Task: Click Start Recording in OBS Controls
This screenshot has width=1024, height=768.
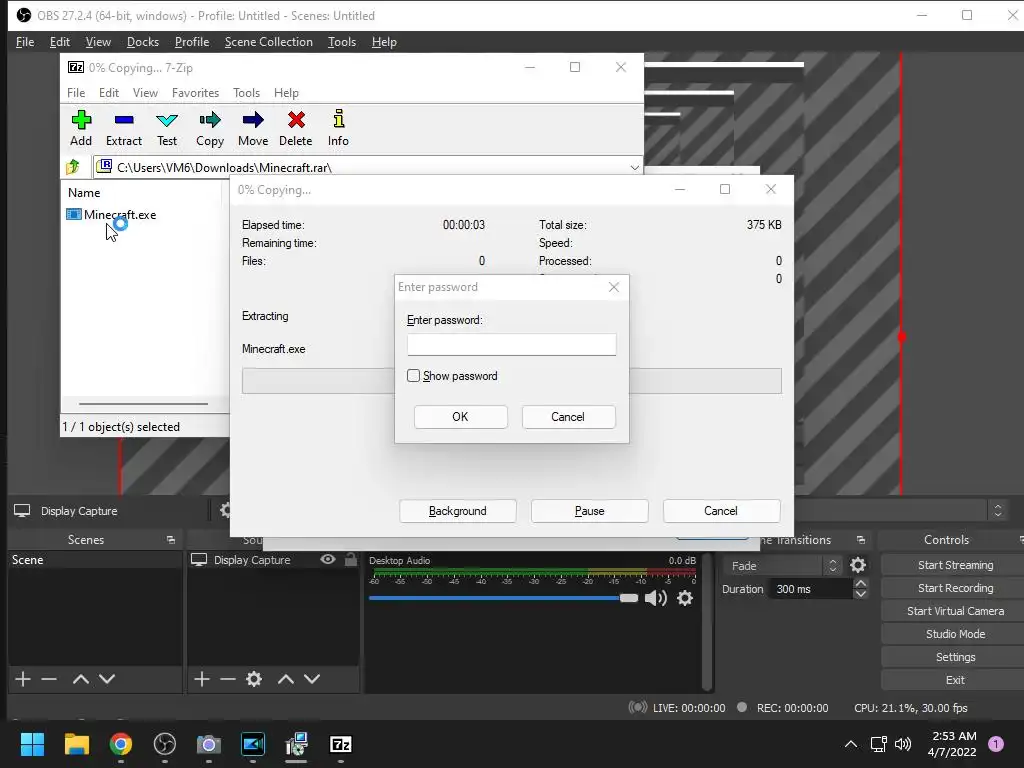Action: point(955,588)
